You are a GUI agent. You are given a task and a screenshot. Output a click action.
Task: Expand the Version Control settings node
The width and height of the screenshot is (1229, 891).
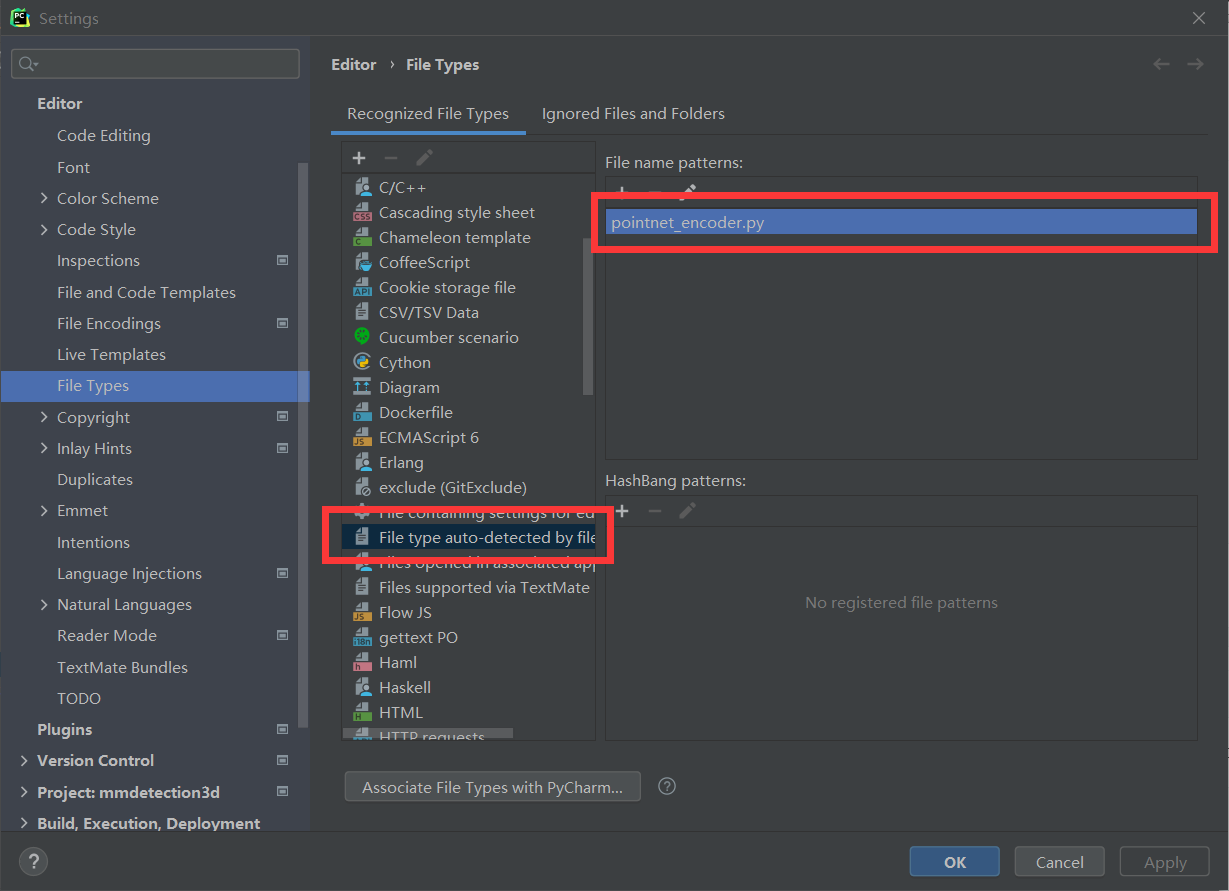(24, 760)
